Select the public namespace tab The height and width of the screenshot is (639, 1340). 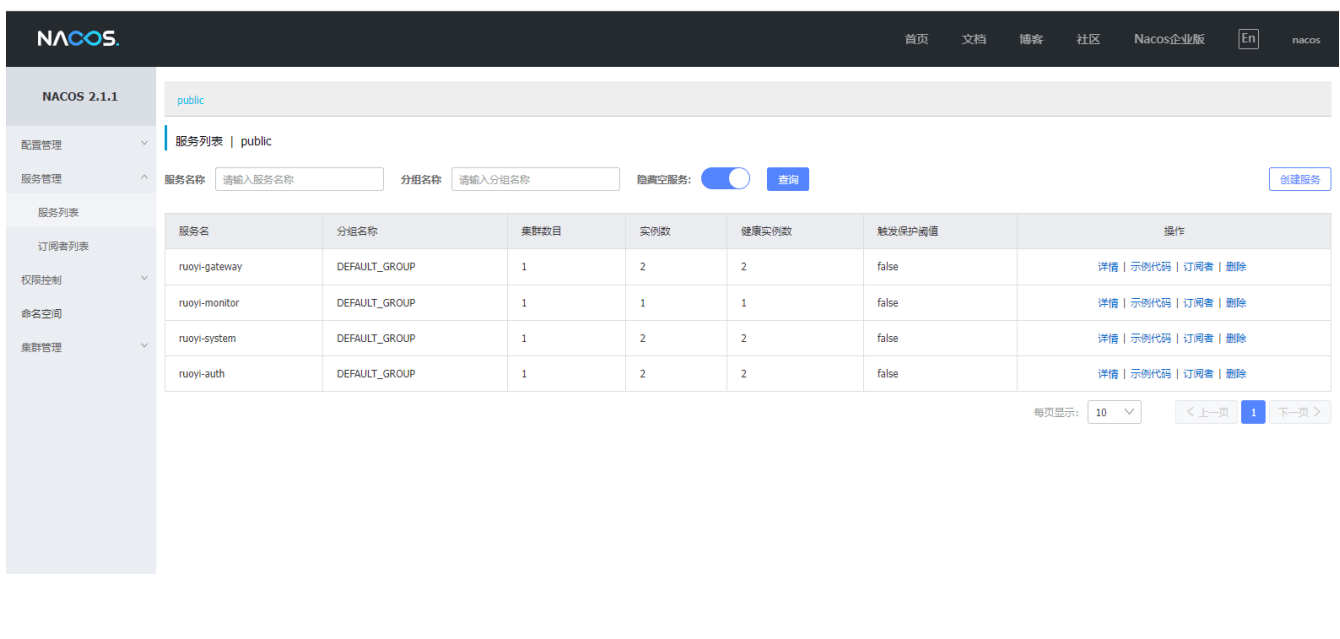pos(190,100)
